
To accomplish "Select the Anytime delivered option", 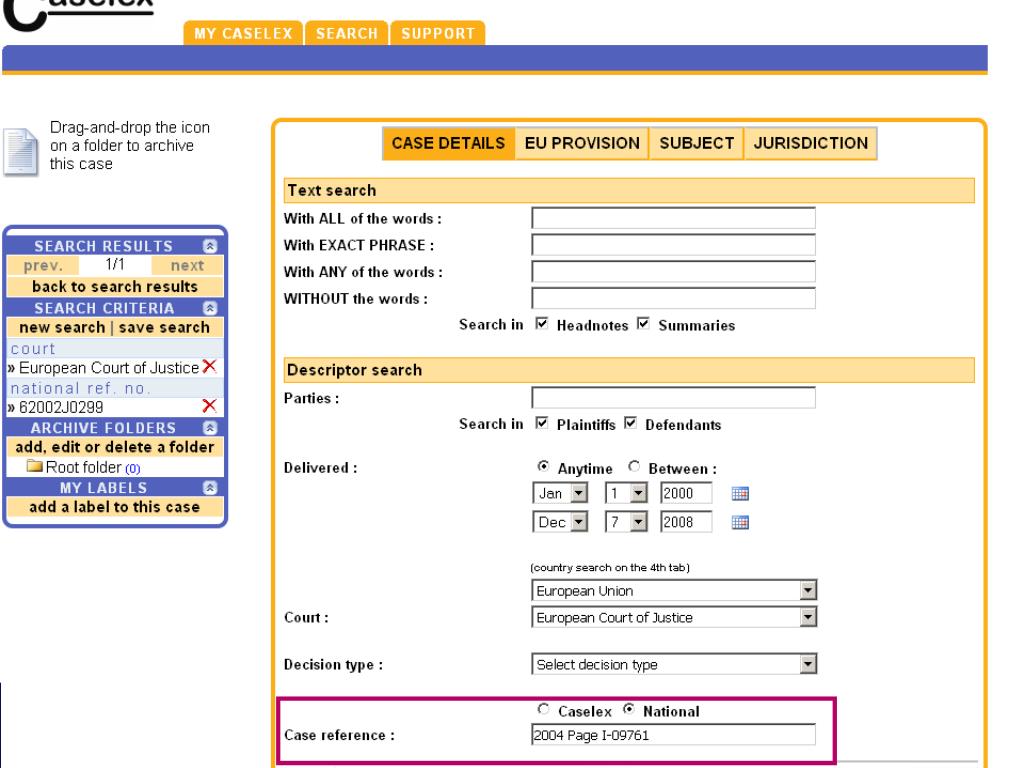I will pyautogui.click(x=543, y=466).
